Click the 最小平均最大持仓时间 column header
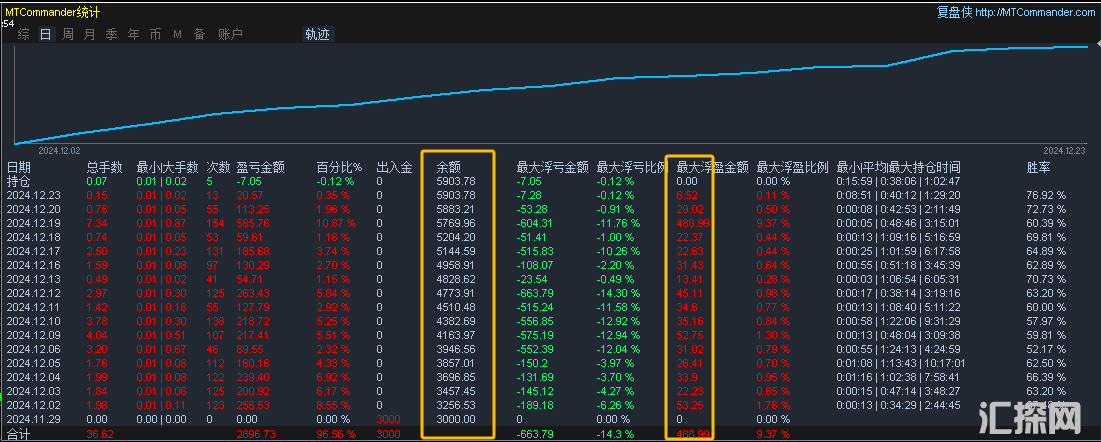Image resolution: width=1101 pixels, height=442 pixels. [898, 167]
